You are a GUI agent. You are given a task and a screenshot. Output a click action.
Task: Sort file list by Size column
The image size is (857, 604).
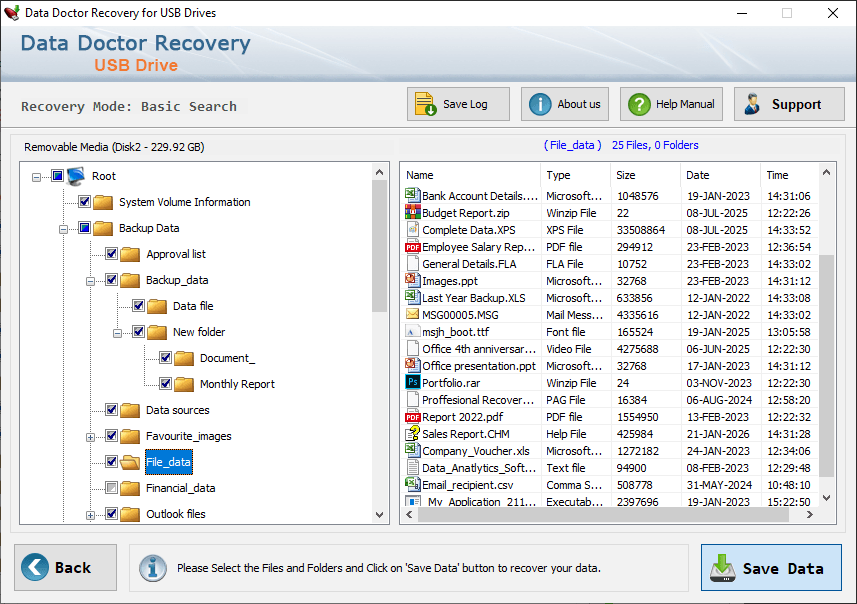(x=645, y=175)
